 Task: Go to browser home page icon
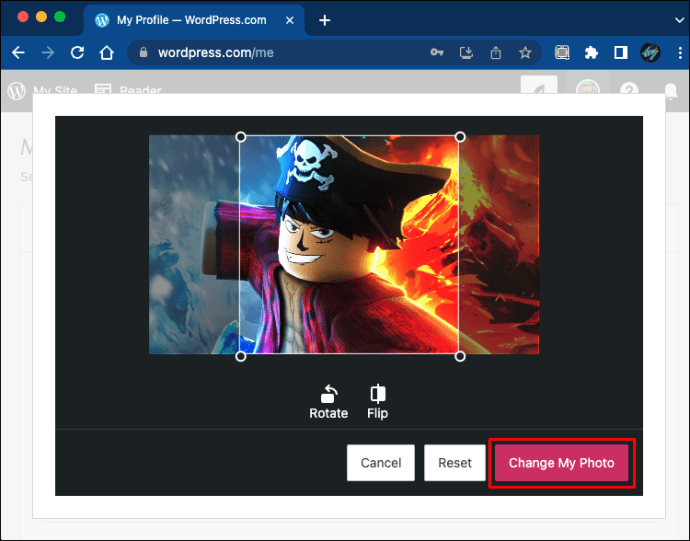107,53
